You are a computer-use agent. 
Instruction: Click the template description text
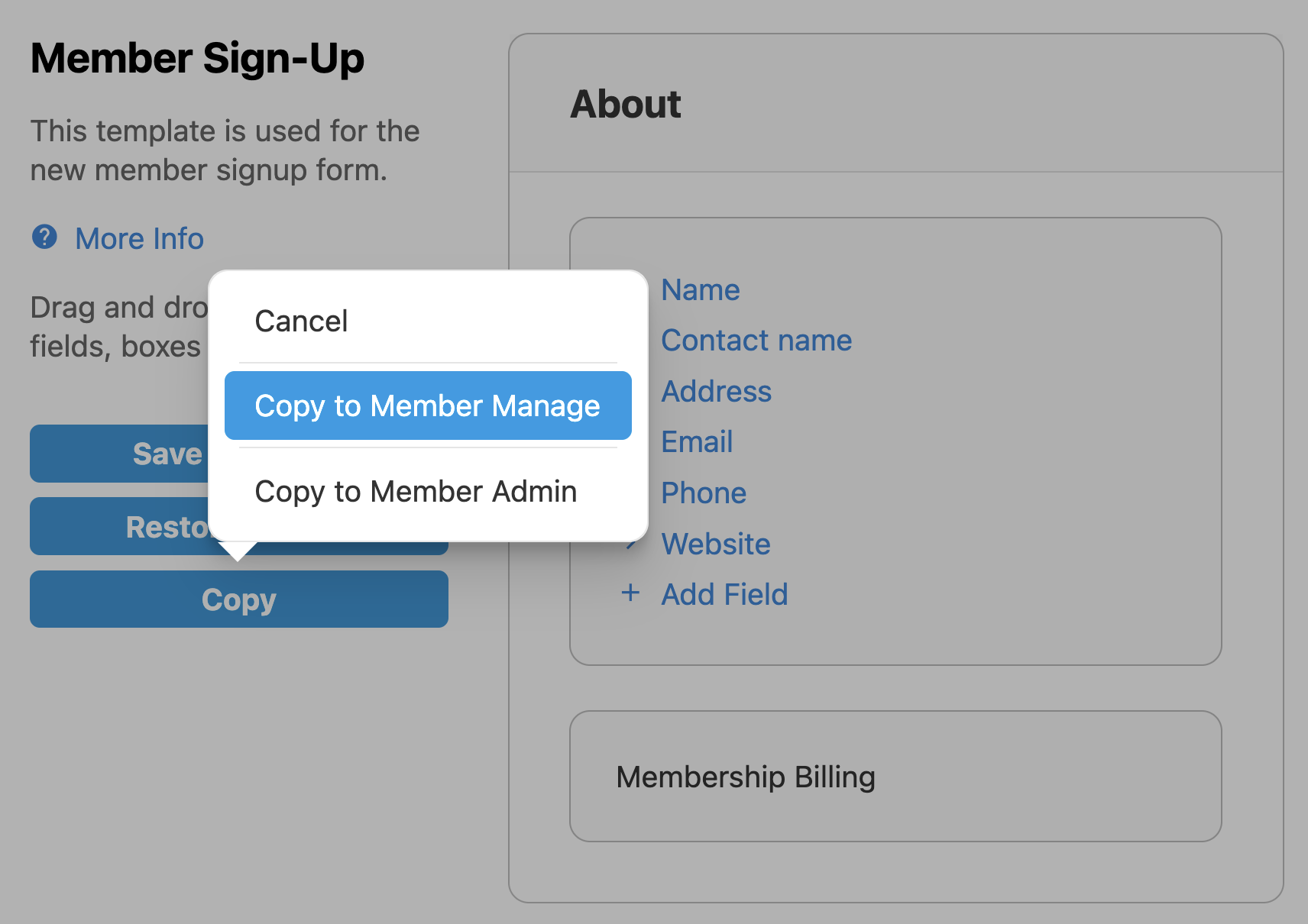point(225,150)
